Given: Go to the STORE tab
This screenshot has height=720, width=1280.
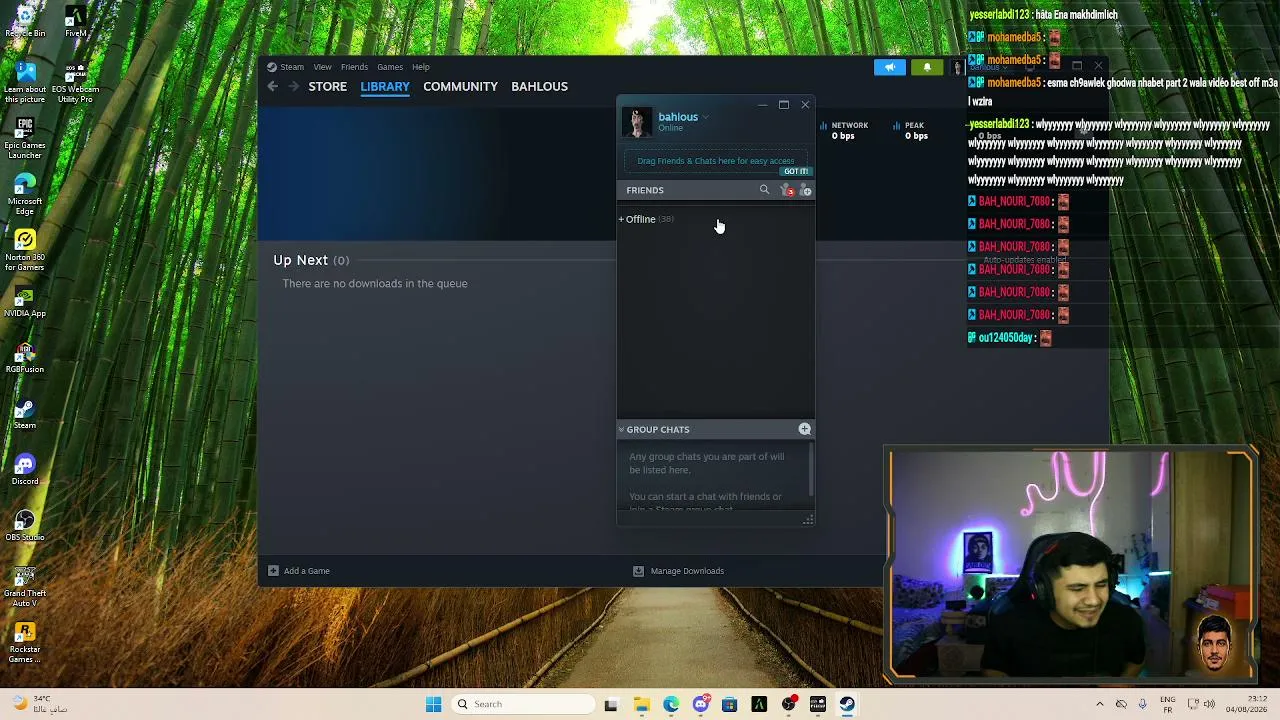Looking at the screenshot, I should (x=327, y=86).
